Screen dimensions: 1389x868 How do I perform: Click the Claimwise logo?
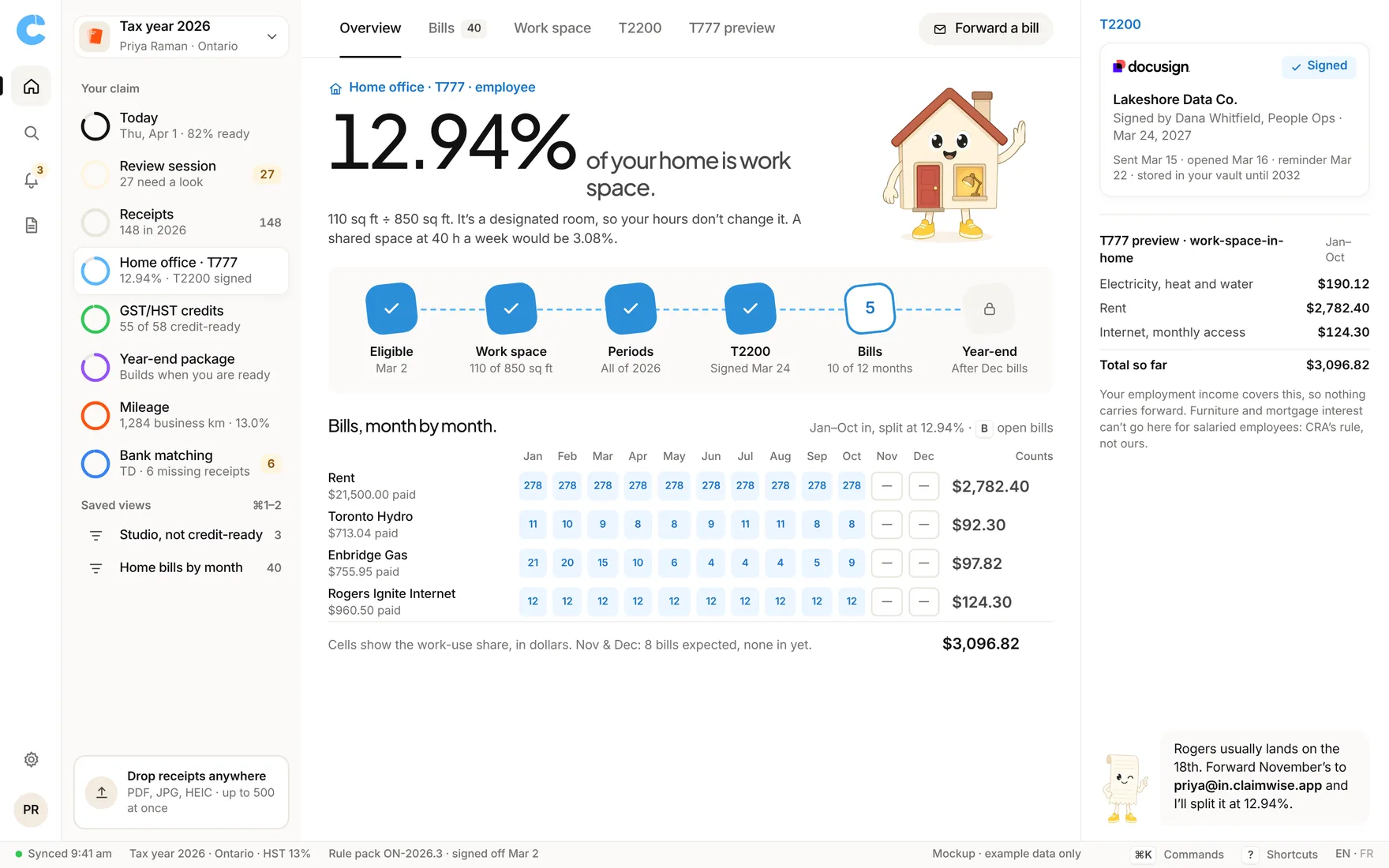[x=31, y=30]
